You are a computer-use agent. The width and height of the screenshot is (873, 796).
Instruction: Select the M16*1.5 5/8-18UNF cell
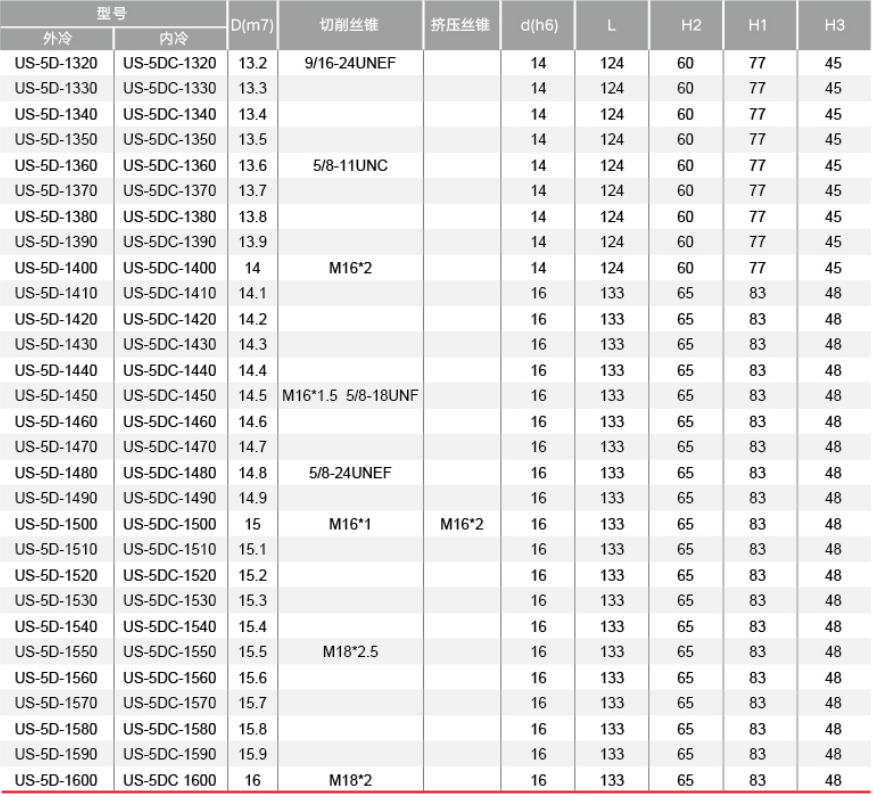click(x=350, y=396)
